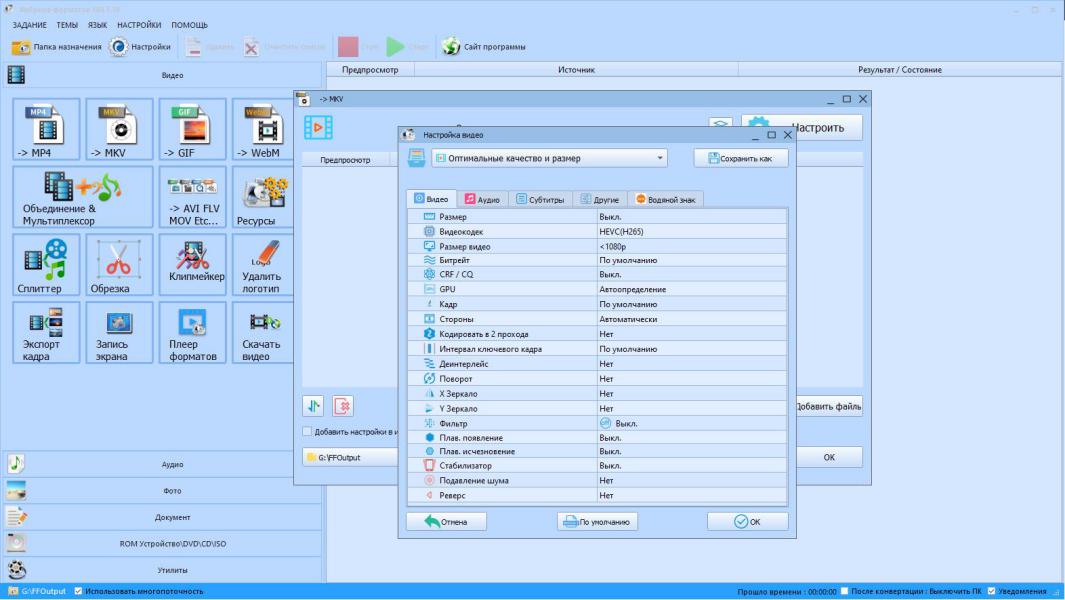
Task: Visit Сайт программы from the toolbar
Action: click(484, 47)
